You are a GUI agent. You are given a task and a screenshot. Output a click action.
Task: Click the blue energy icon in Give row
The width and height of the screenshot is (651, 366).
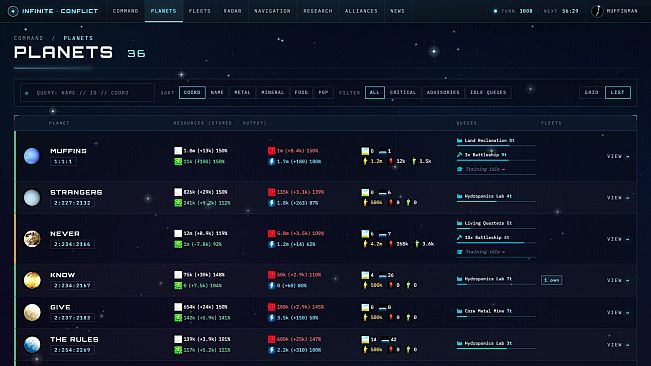(272, 318)
